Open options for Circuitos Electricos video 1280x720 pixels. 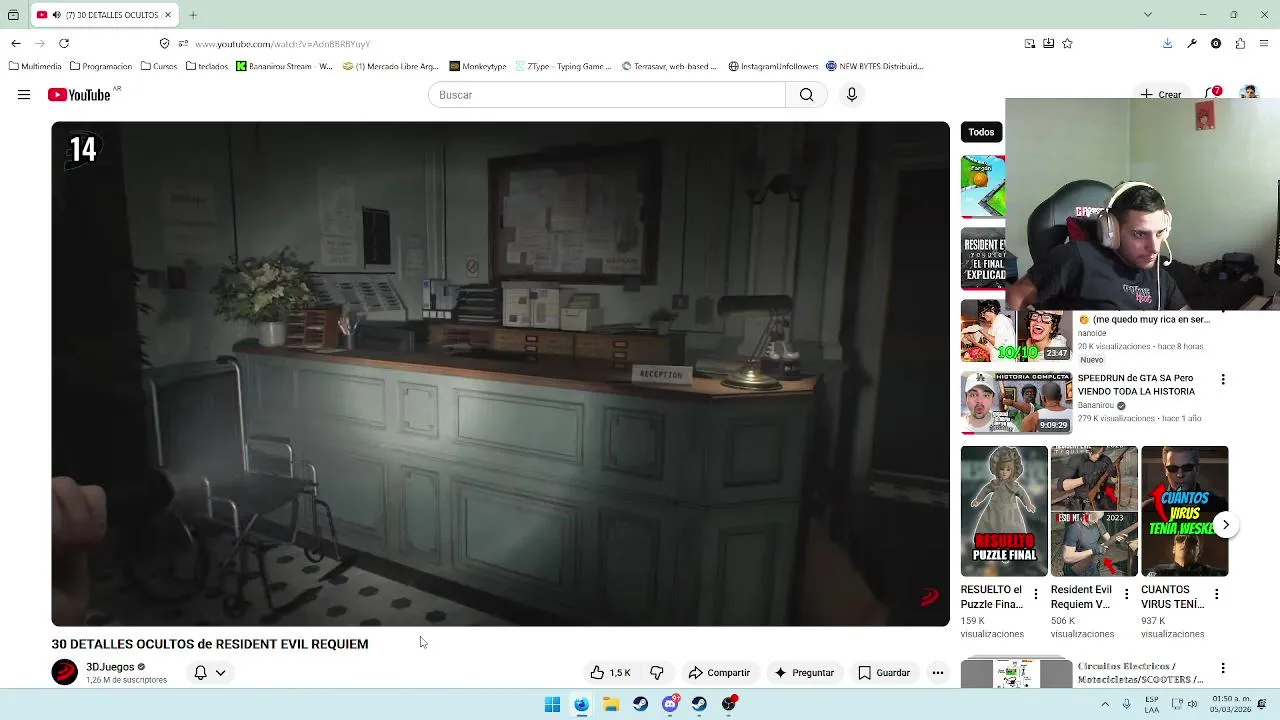pos(1222,668)
